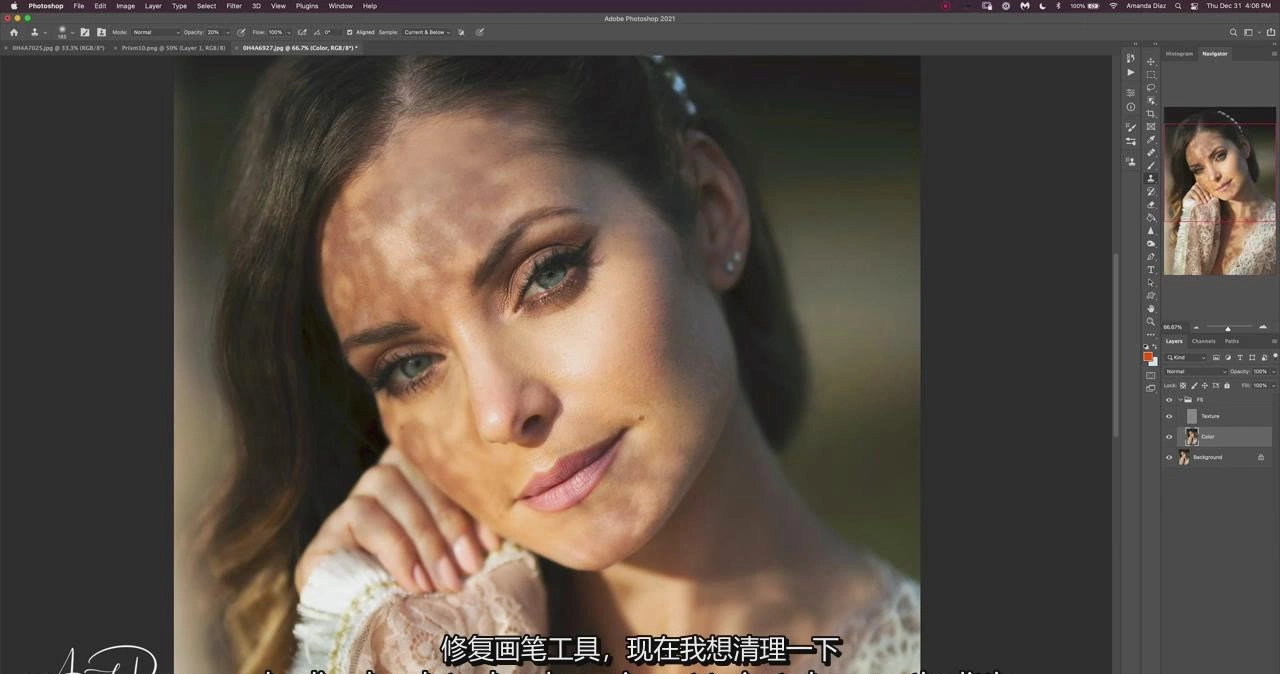Select the Zoom tool
The height and width of the screenshot is (674, 1280).
point(1151,321)
